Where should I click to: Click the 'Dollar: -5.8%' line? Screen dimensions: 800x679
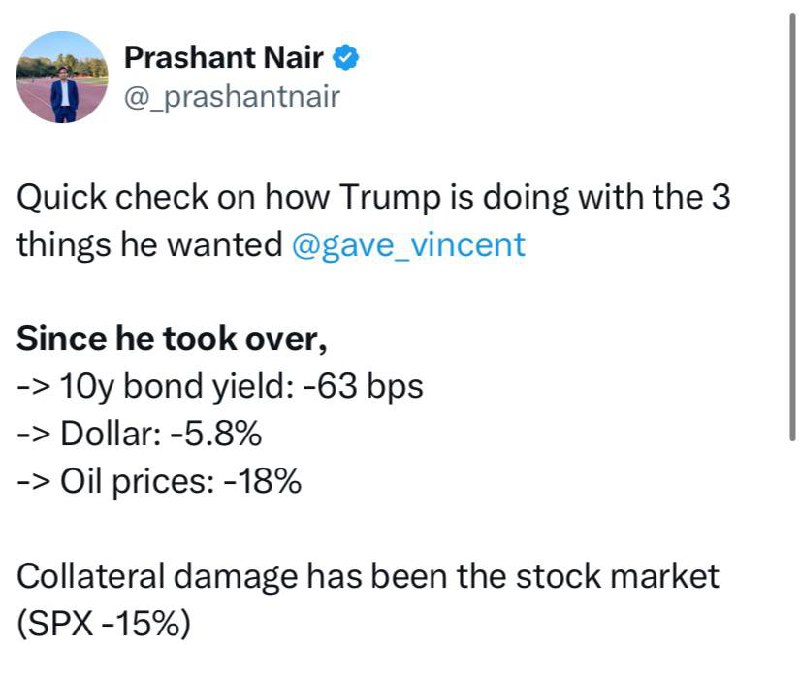click(x=139, y=434)
